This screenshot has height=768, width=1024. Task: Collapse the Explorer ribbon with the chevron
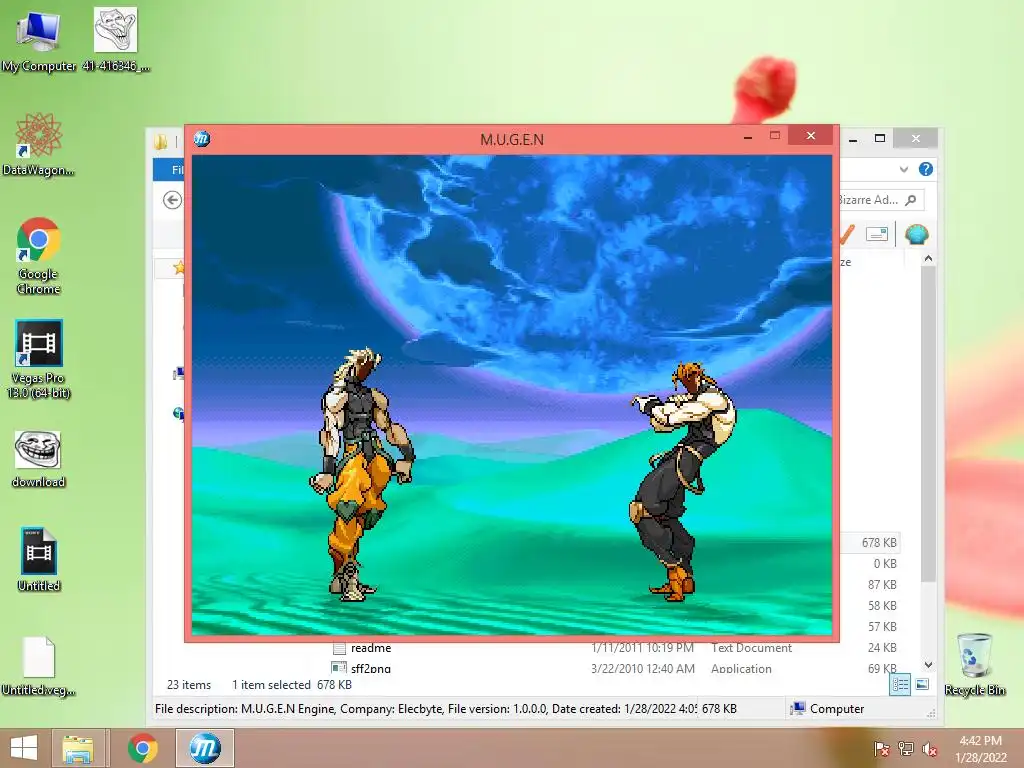click(904, 169)
